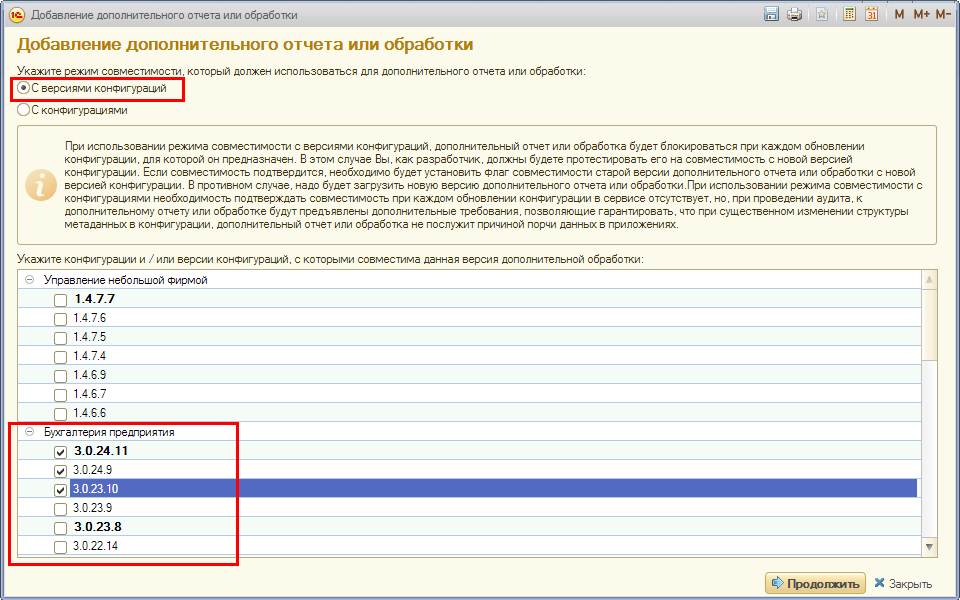The image size is (960, 600).
Task: Click the save diskette icon in title bar
Action: (x=771, y=15)
